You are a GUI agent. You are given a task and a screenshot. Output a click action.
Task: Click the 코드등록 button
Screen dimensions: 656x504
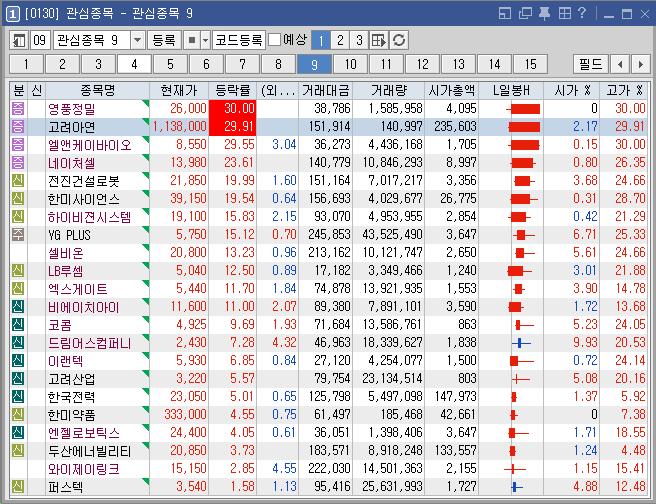238,40
